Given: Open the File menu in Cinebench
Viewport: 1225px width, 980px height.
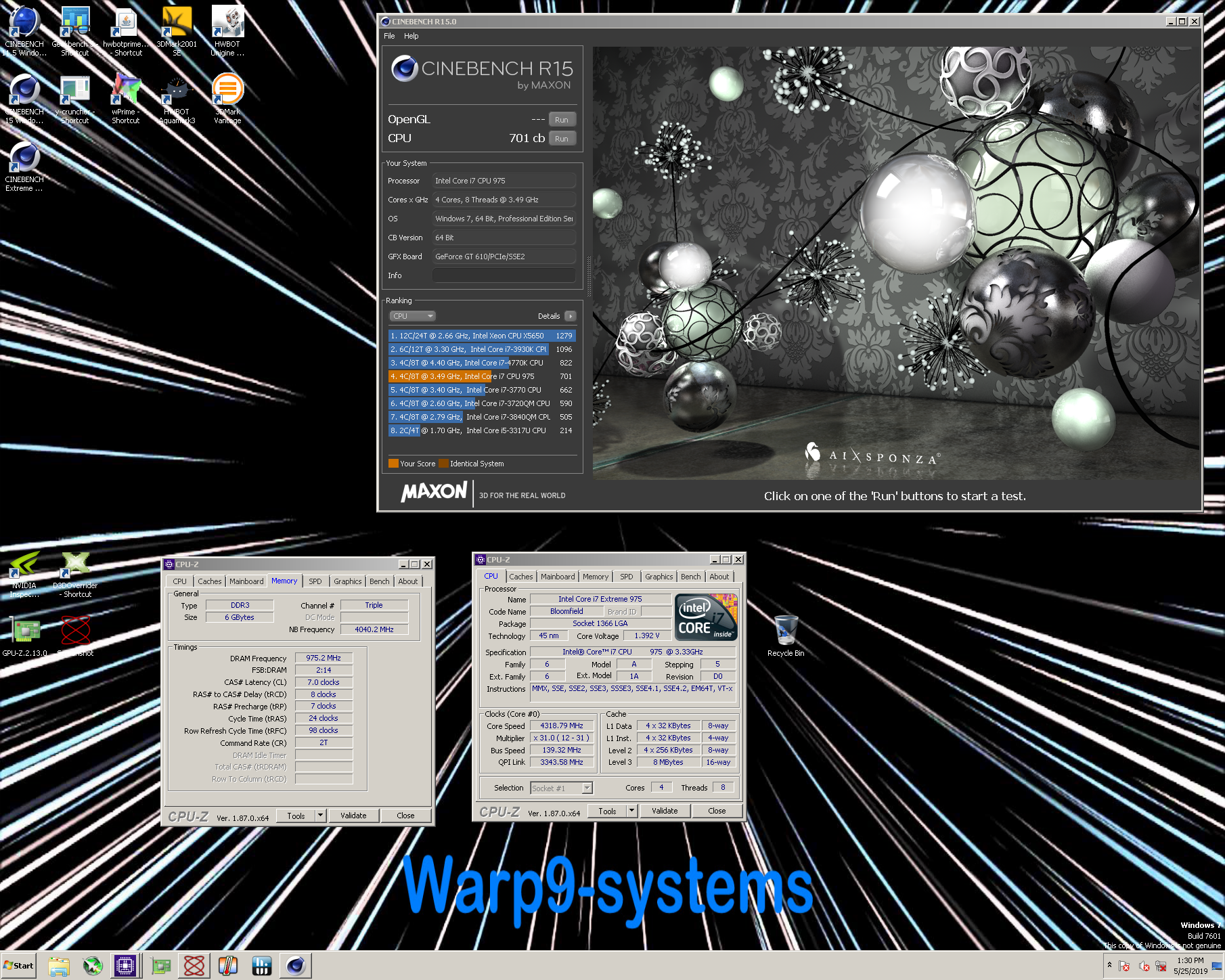Looking at the screenshot, I should coord(389,36).
